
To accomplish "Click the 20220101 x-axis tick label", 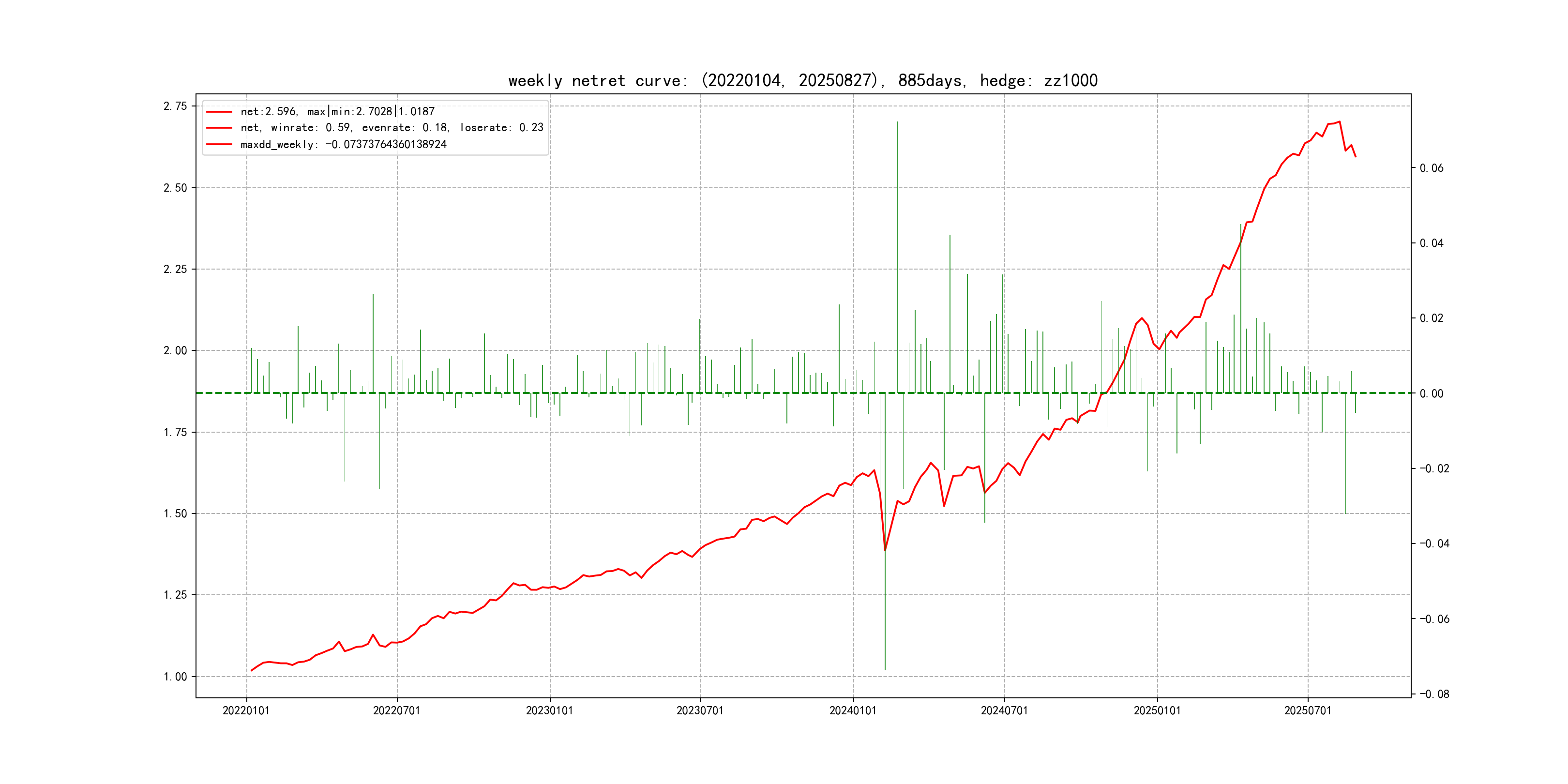I will [246, 710].
